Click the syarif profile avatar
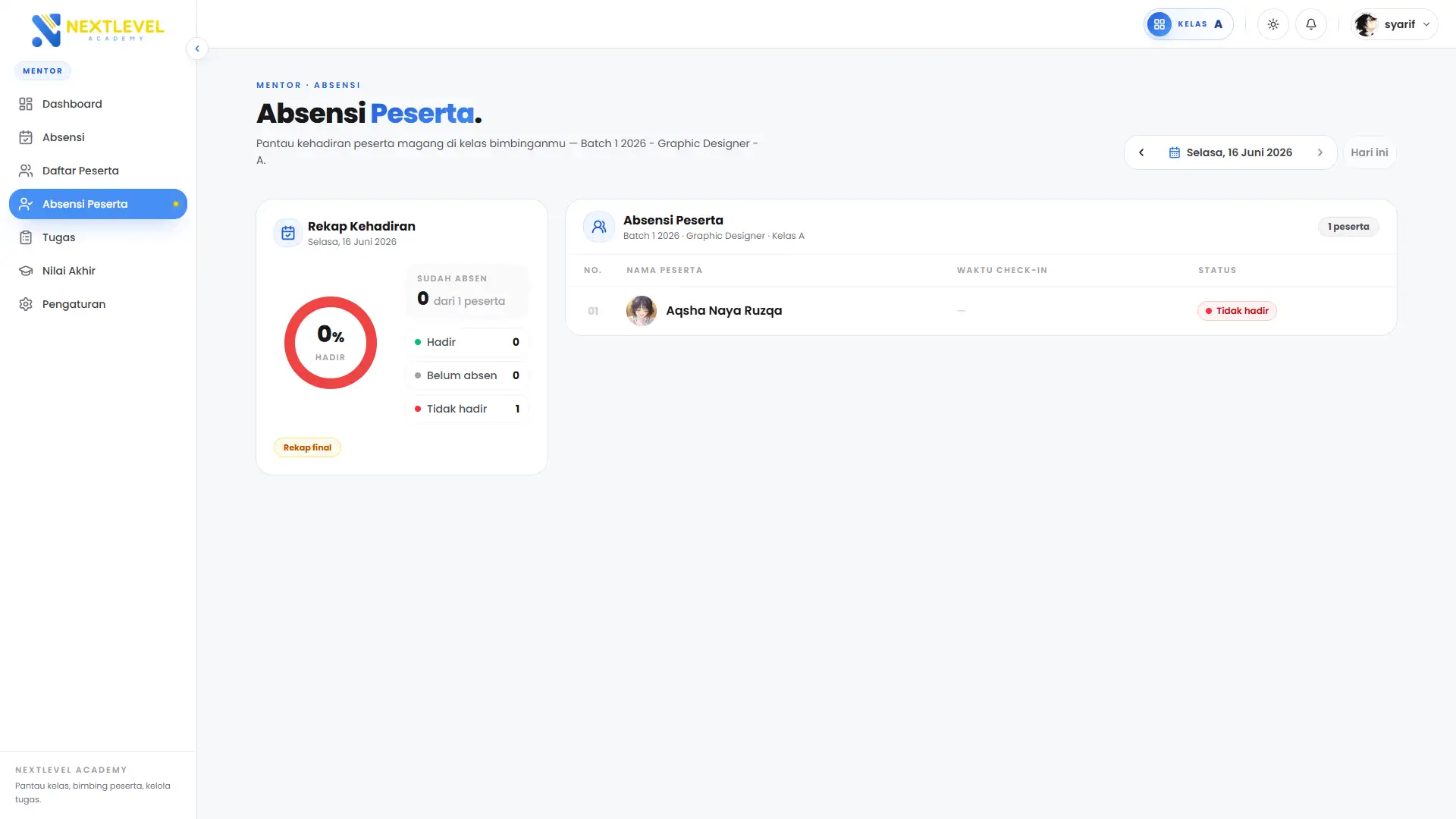The width and height of the screenshot is (1456, 819). (x=1367, y=24)
